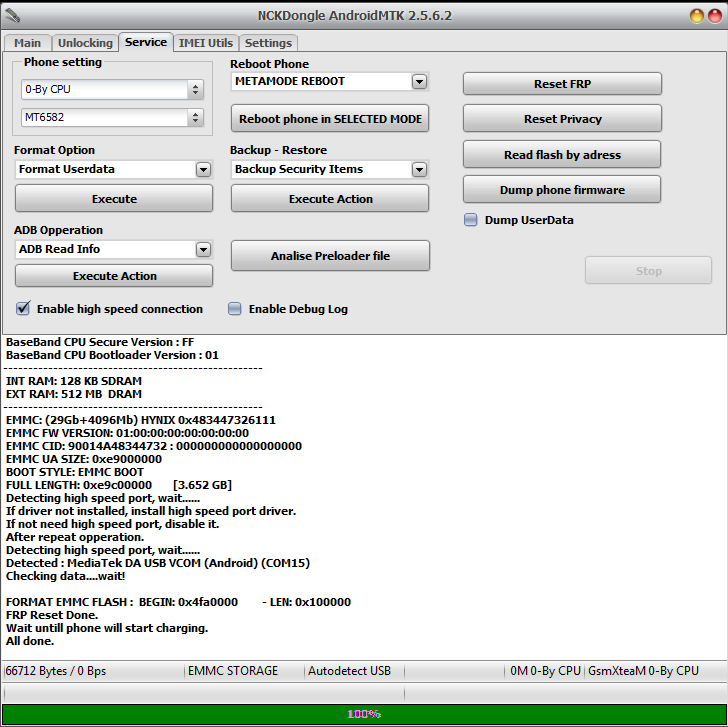The image size is (728, 727).
Task: Switch to the Main tab
Action: (x=27, y=43)
